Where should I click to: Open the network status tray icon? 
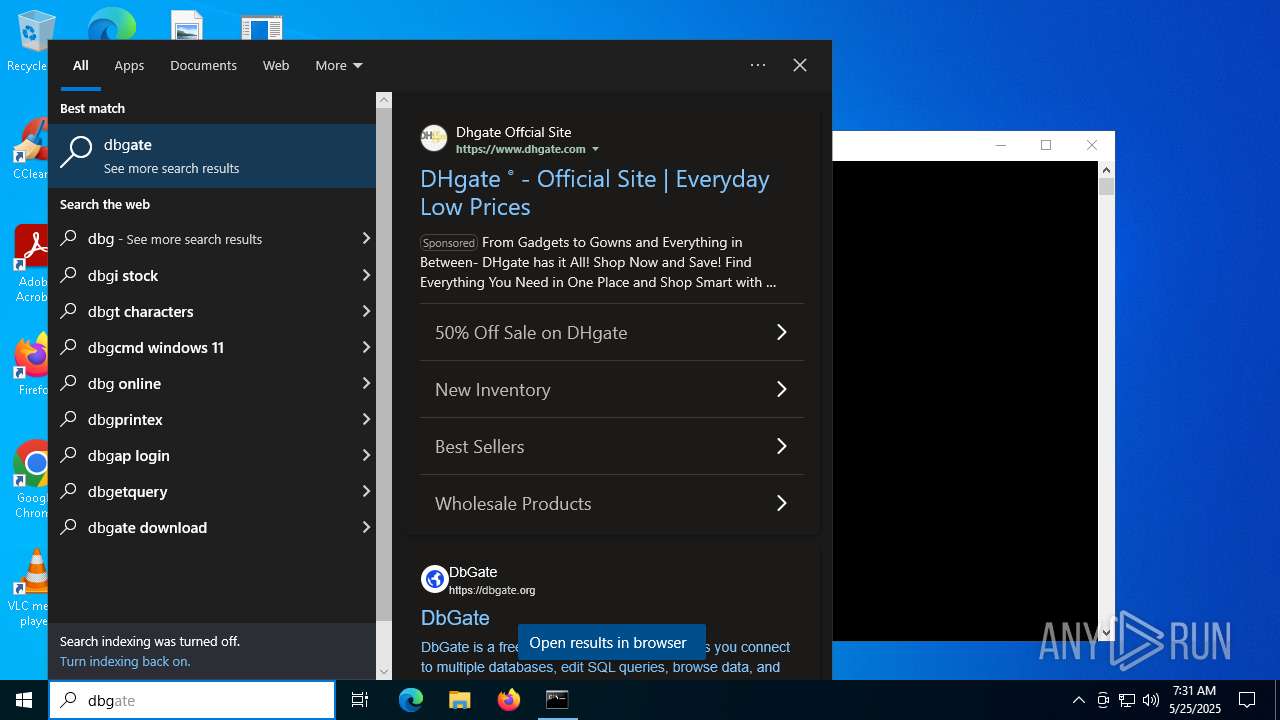click(x=1127, y=700)
